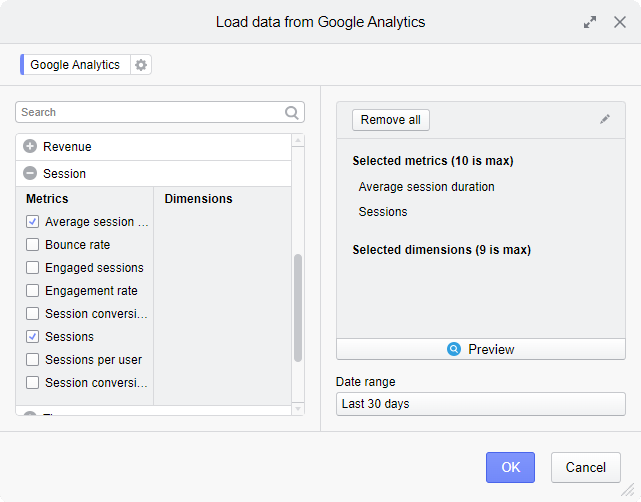Screen dimensions: 641x502
Task: Click the Preview magnifier icon
Action: click(x=454, y=349)
